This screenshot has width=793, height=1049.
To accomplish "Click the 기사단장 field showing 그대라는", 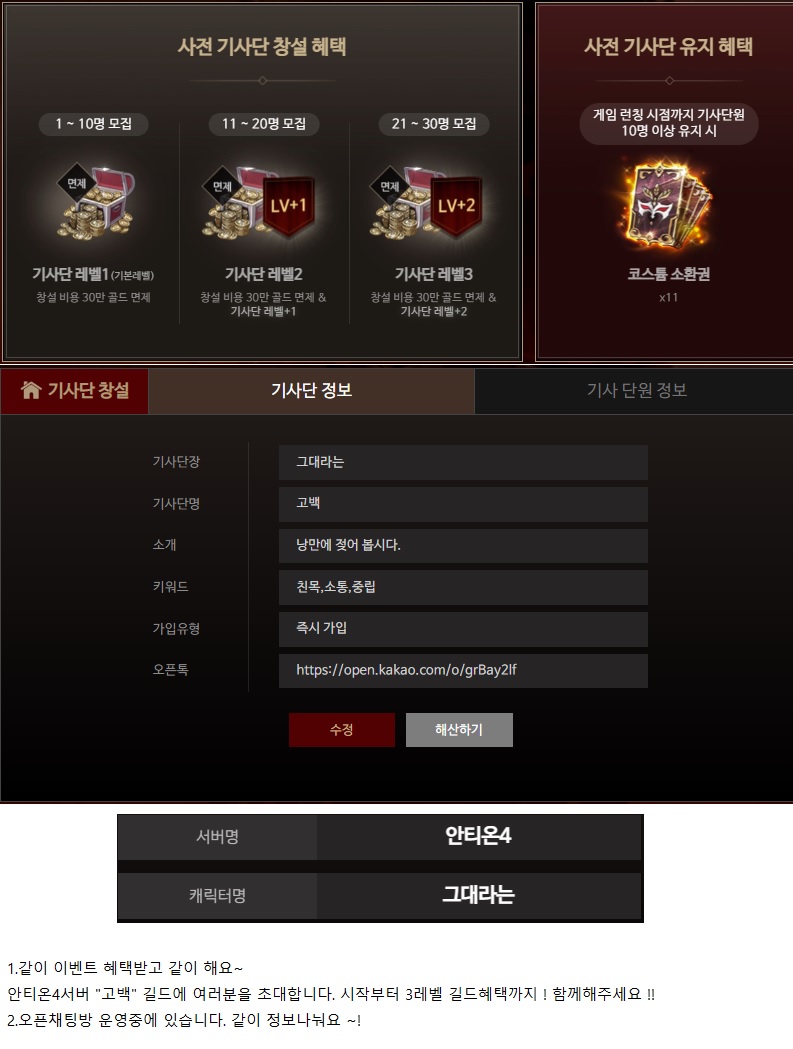I will pyautogui.click(x=463, y=462).
